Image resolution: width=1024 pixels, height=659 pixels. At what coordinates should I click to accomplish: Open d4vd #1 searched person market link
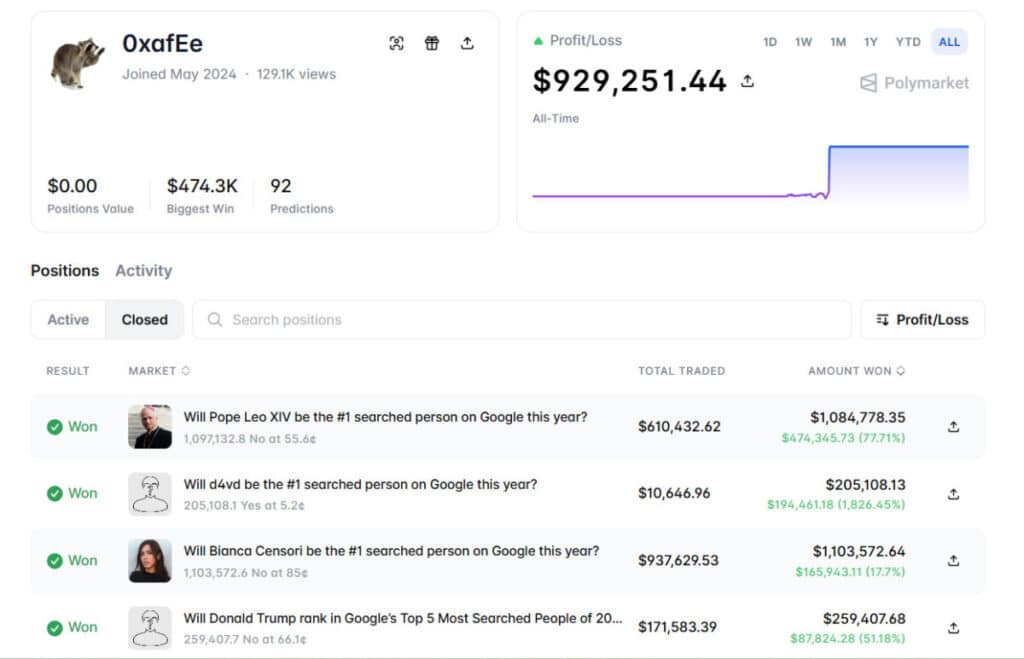point(360,484)
